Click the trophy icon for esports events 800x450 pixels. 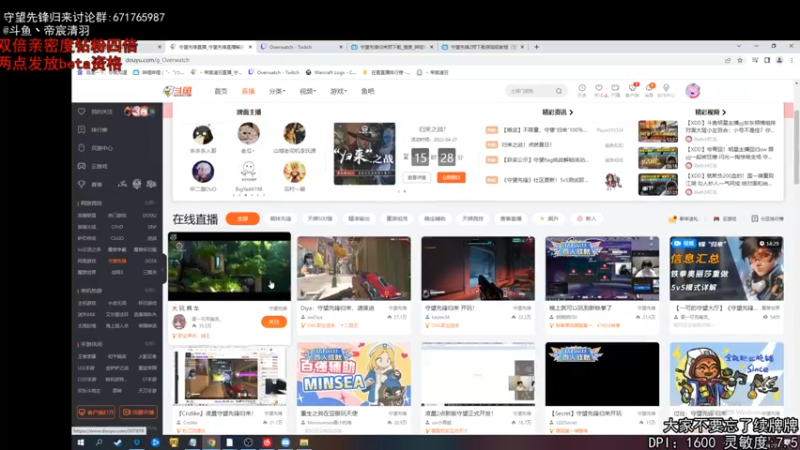[82, 184]
